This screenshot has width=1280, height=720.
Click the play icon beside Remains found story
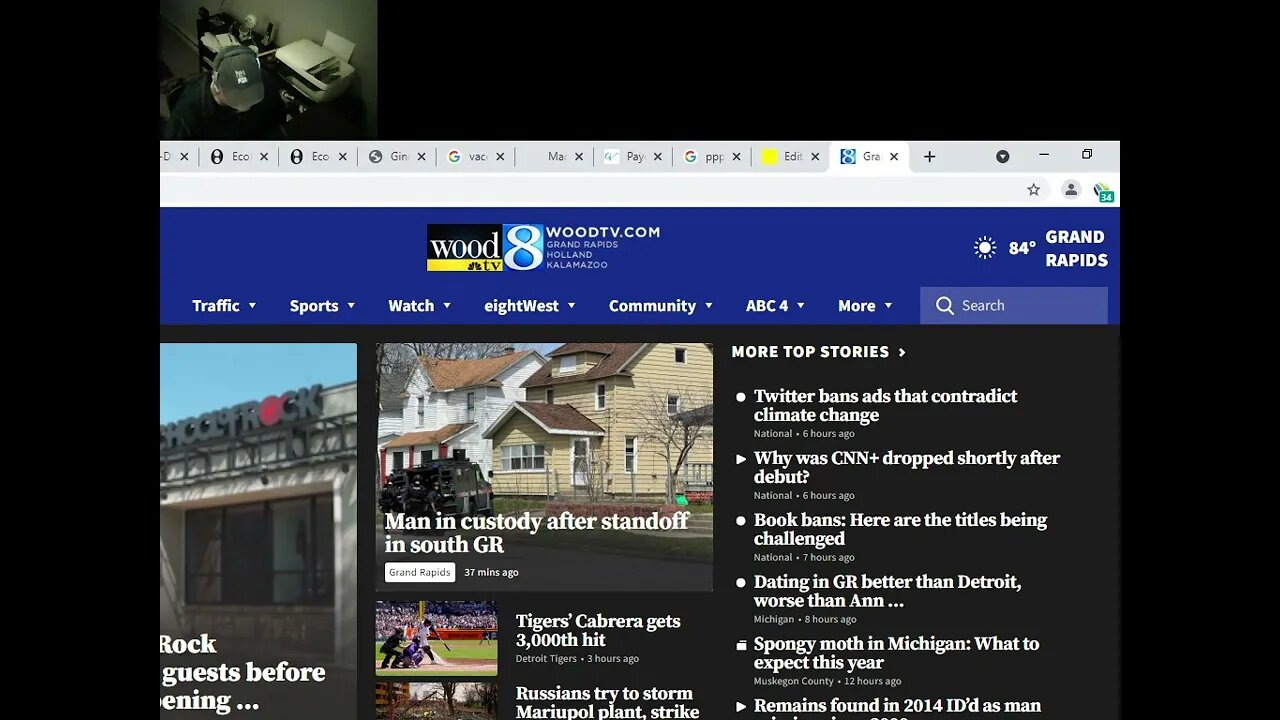[x=741, y=707]
